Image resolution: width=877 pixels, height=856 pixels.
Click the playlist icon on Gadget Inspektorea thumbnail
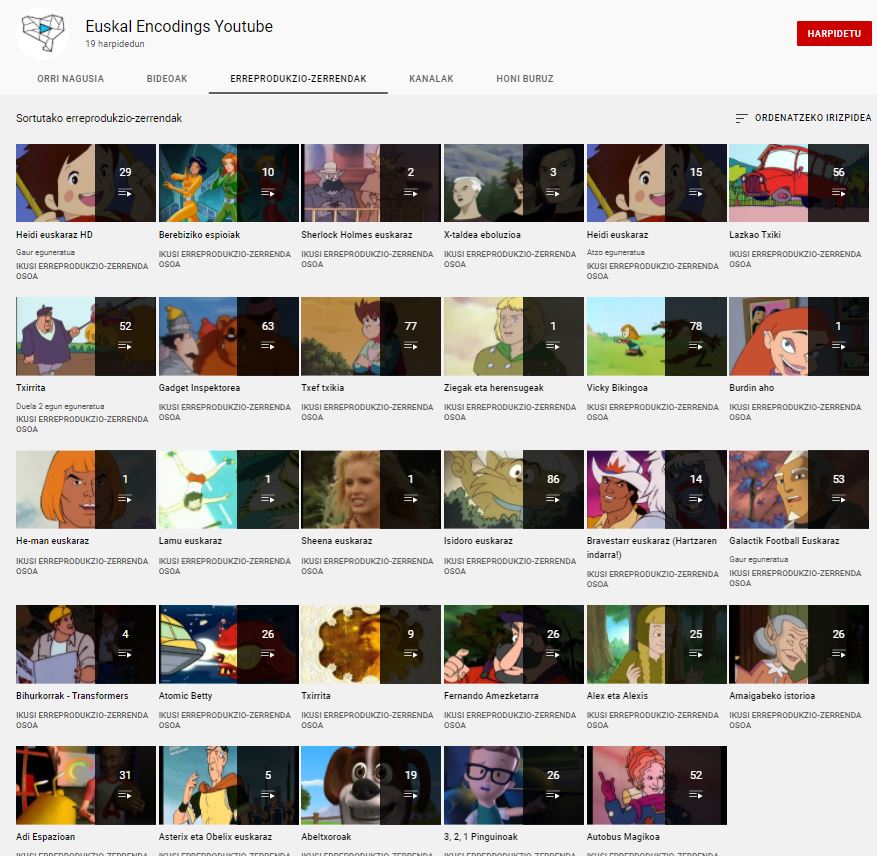click(x=267, y=346)
